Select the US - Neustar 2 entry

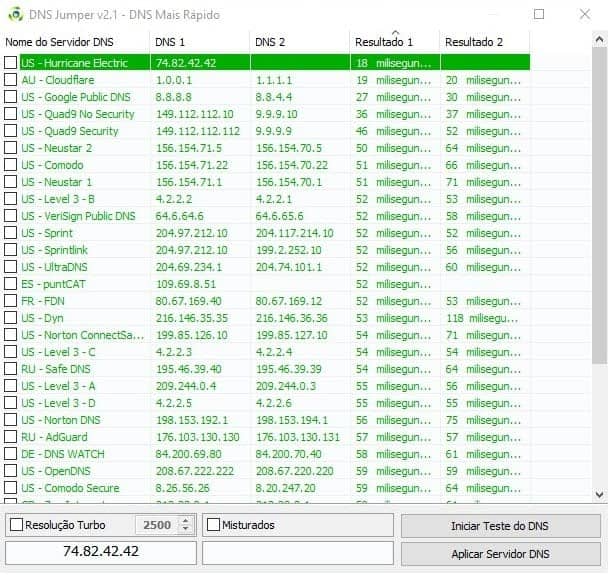(x=57, y=148)
